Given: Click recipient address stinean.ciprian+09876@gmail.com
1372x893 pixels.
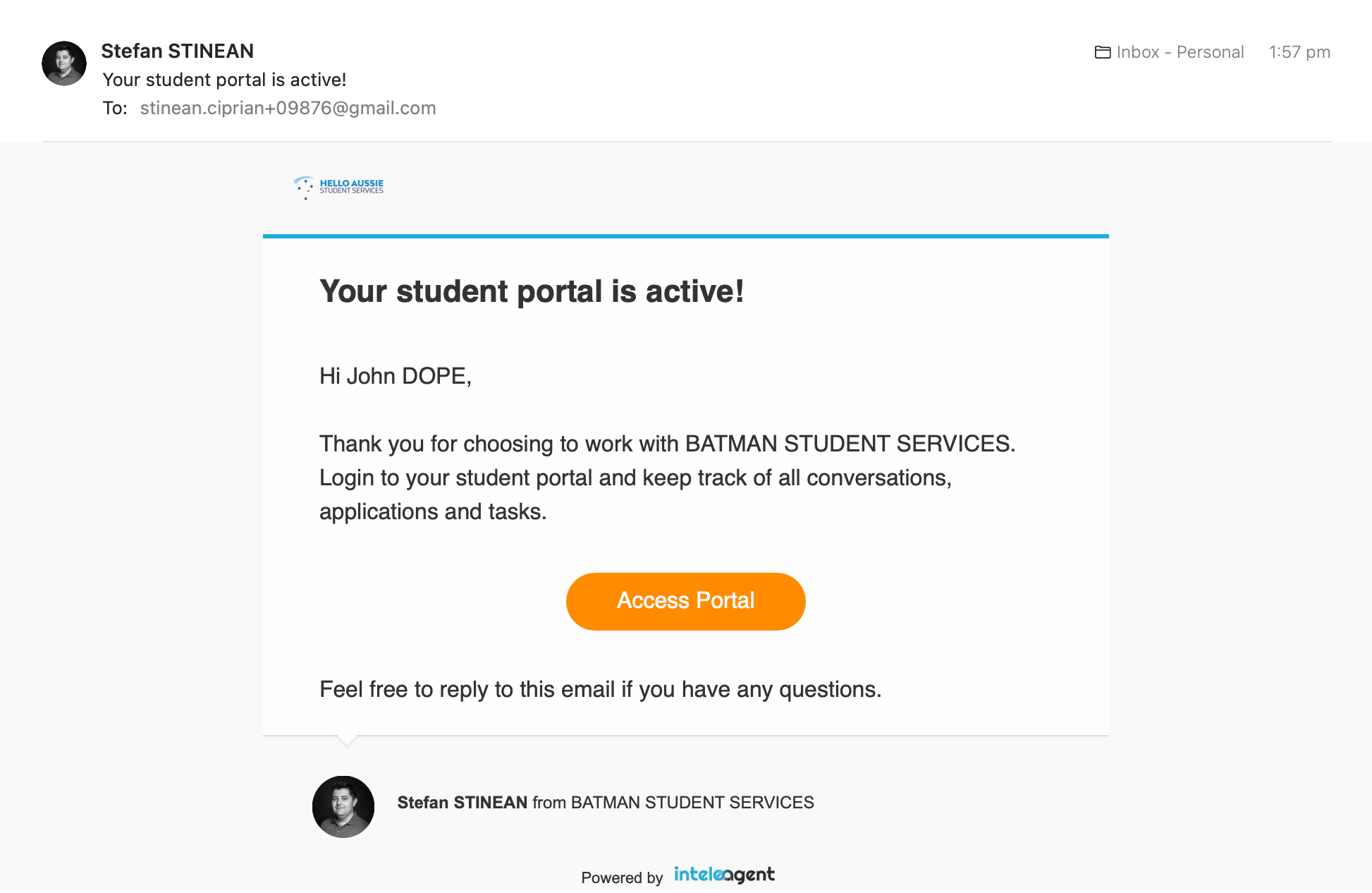Looking at the screenshot, I should pyautogui.click(x=288, y=108).
